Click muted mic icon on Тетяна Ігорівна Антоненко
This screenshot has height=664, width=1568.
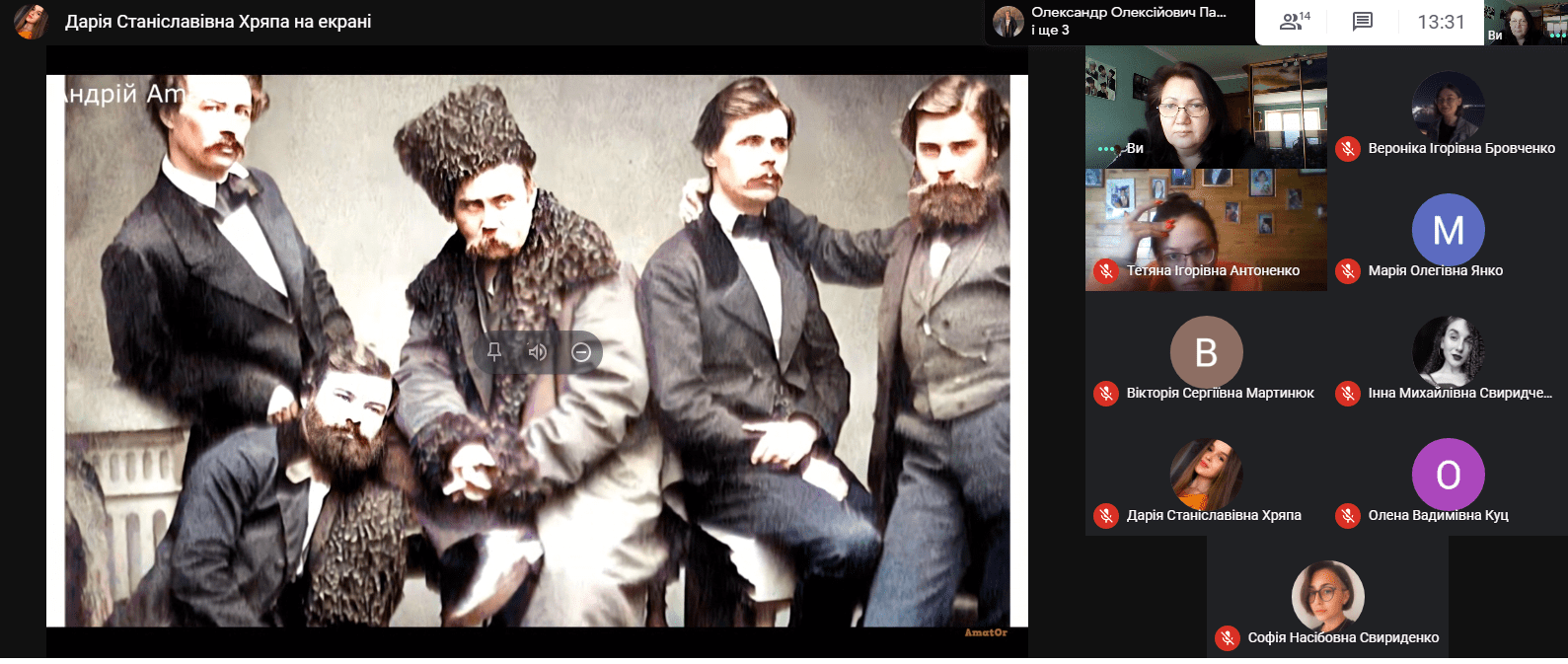[x=1106, y=271]
